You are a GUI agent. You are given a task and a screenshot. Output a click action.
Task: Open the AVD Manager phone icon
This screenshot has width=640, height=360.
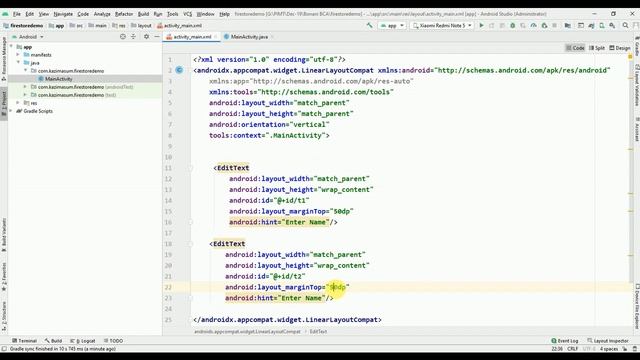(602, 25)
